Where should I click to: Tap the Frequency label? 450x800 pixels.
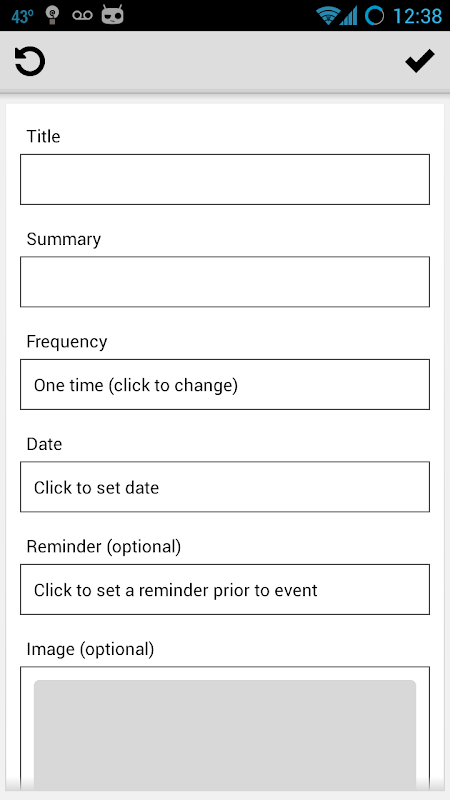(67, 342)
